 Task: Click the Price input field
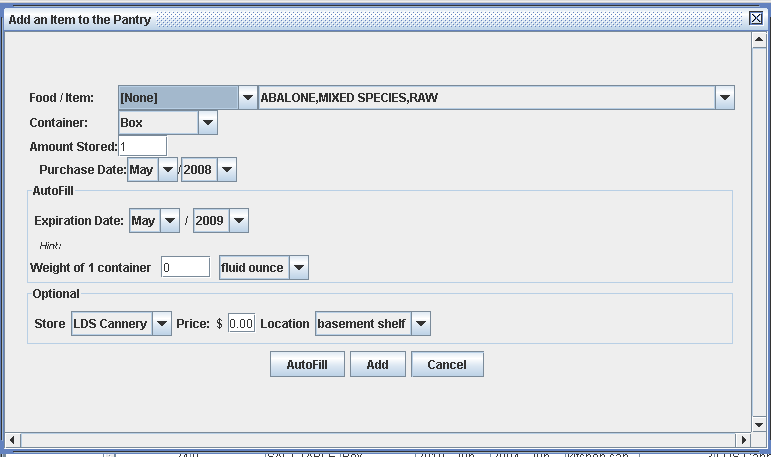[x=241, y=324]
